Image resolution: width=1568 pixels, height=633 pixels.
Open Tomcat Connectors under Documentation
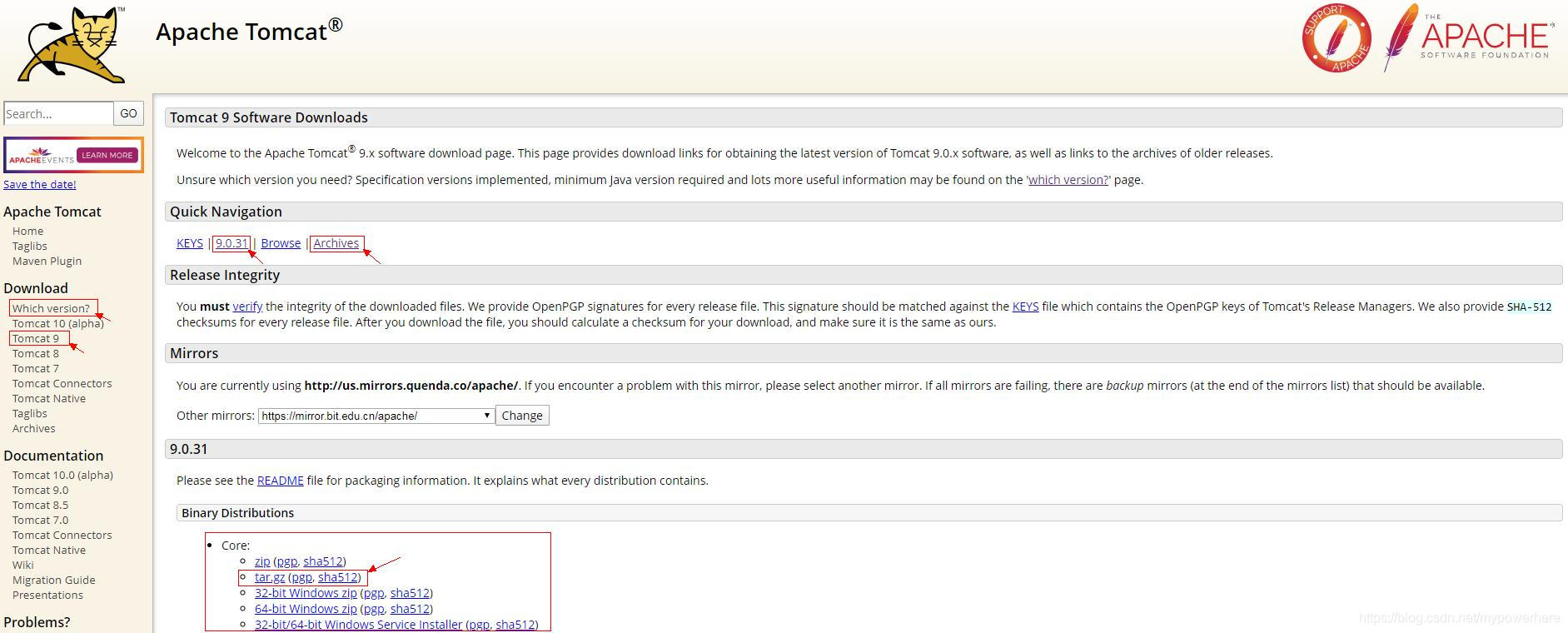tap(62, 535)
